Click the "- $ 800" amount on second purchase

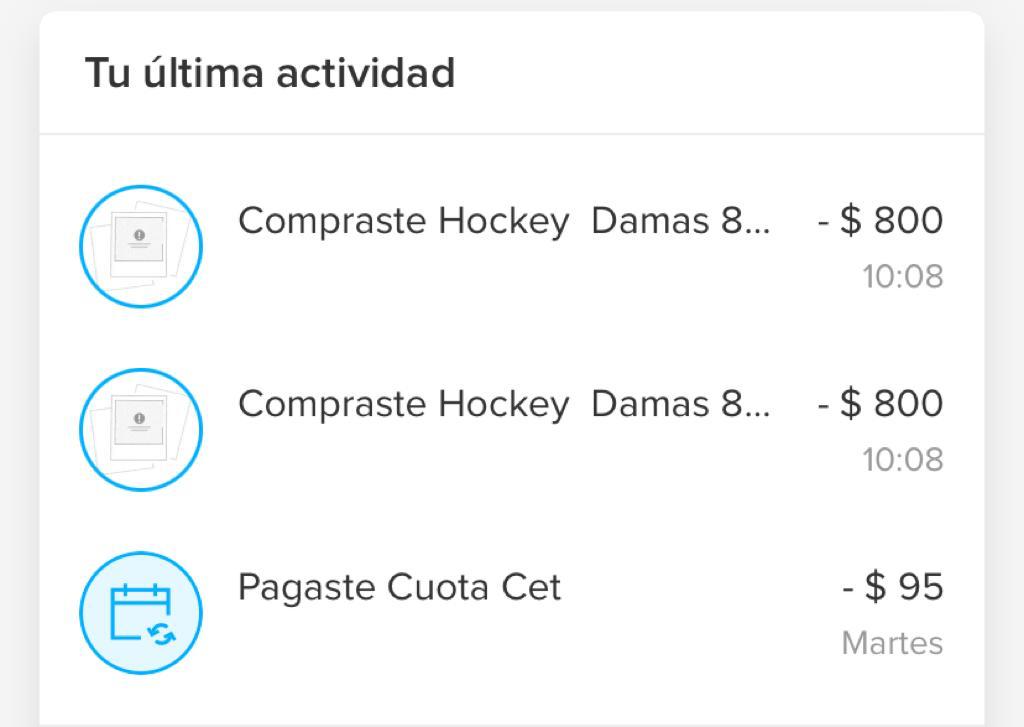pos(880,404)
